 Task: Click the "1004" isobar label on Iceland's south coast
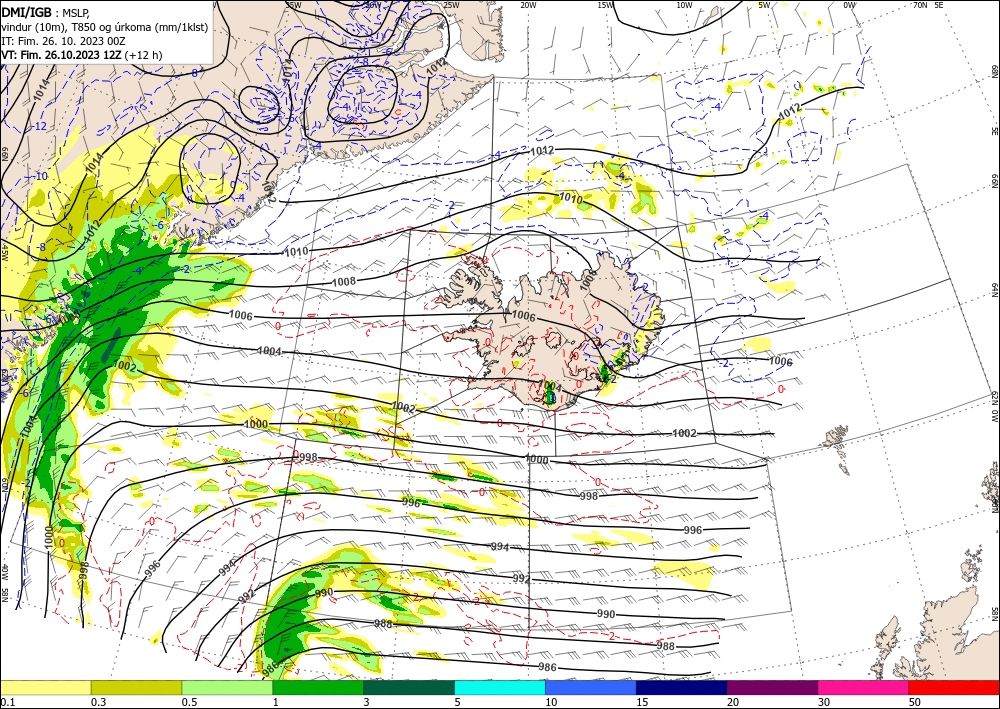point(550,387)
